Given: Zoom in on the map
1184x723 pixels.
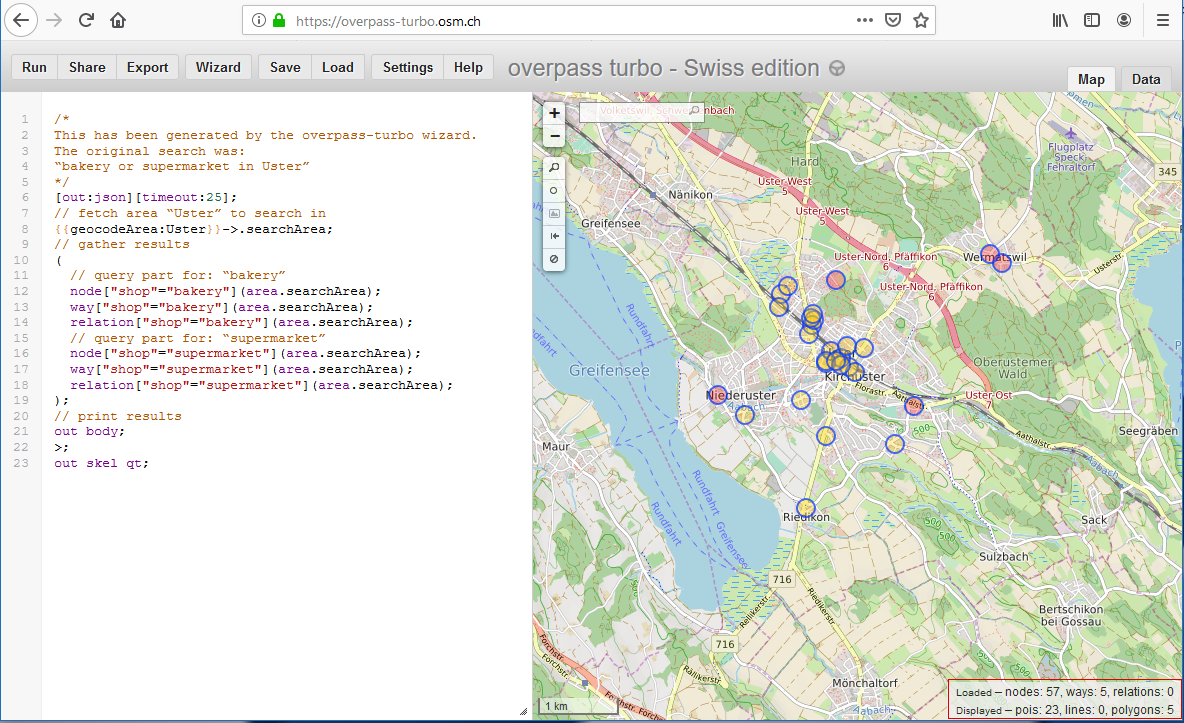Looking at the screenshot, I should (x=554, y=113).
